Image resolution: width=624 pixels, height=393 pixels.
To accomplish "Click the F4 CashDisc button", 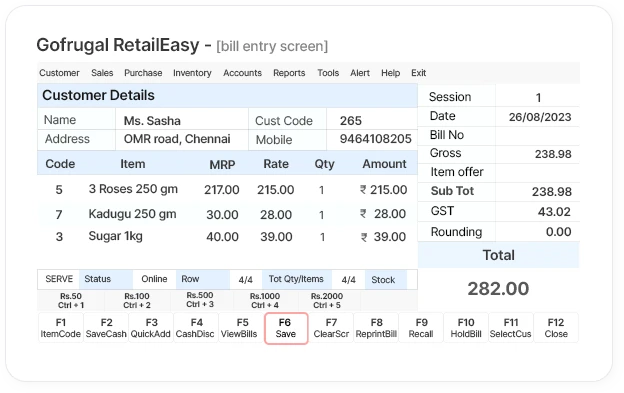I will [196, 328].
